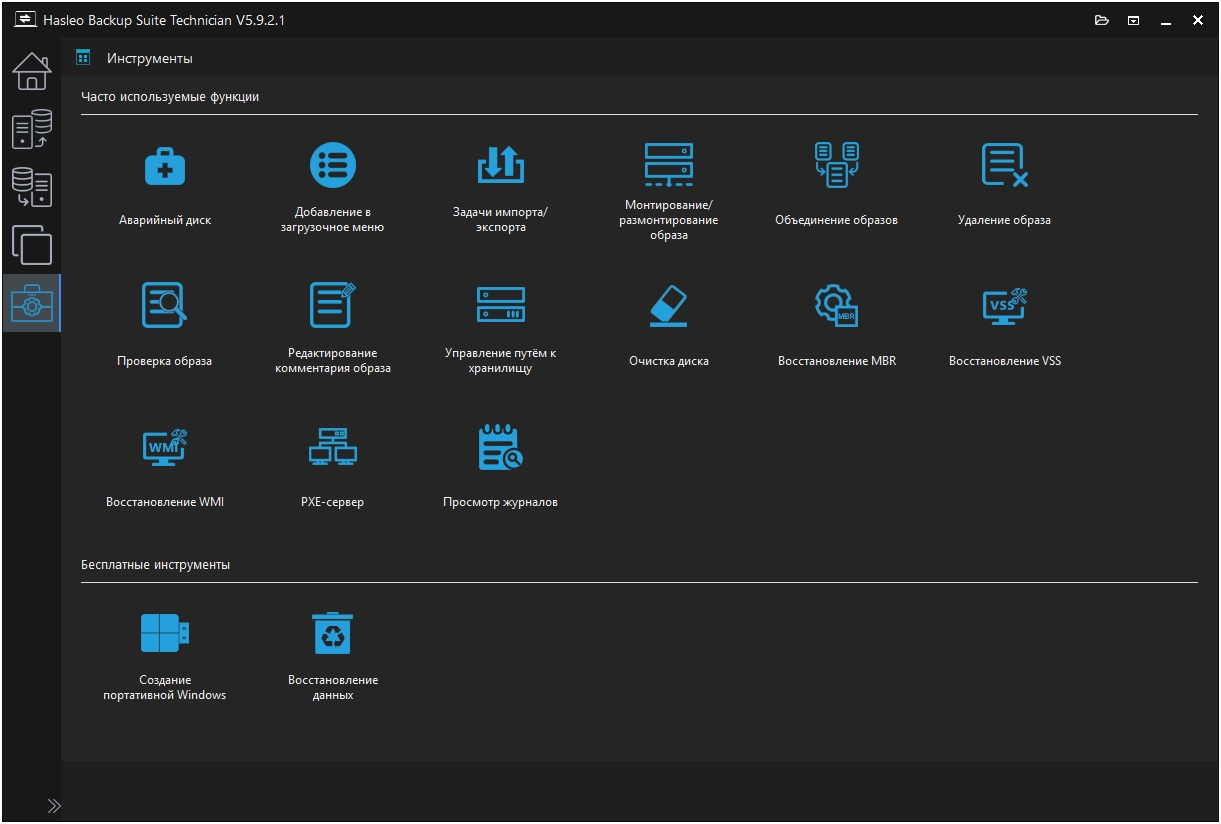Screen dimensions: 1221x824
Task: Open the title bar dropdown menu button
Action: (x=1134, y=20)
